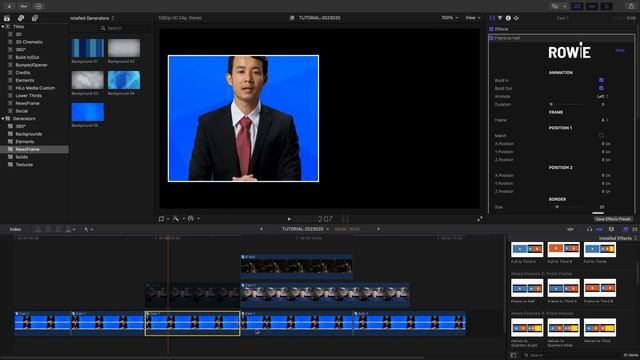
Task: Click the audio skimming waveform icon
Action: [570, 229]
